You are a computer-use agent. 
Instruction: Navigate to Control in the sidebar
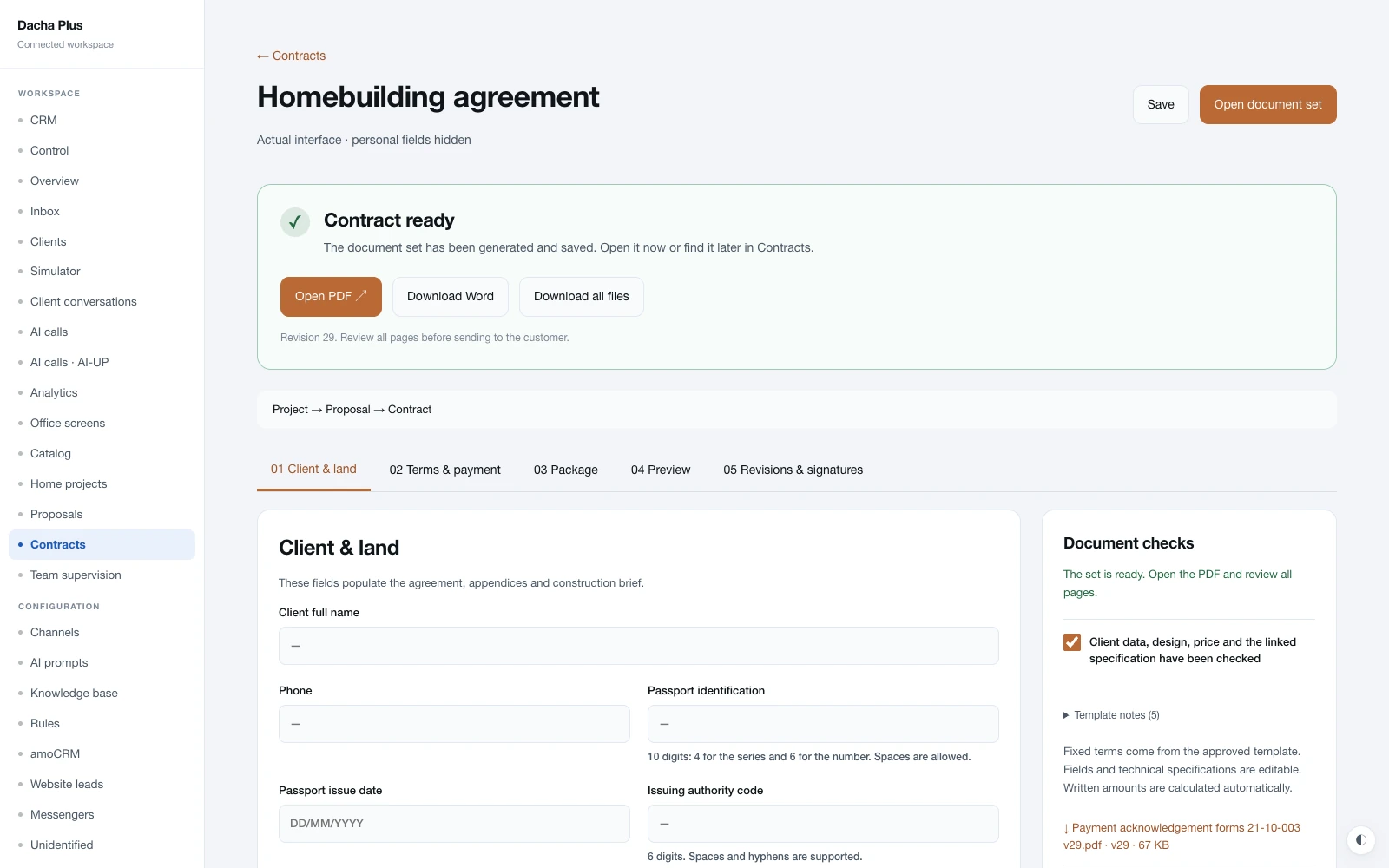pos(102,151)
